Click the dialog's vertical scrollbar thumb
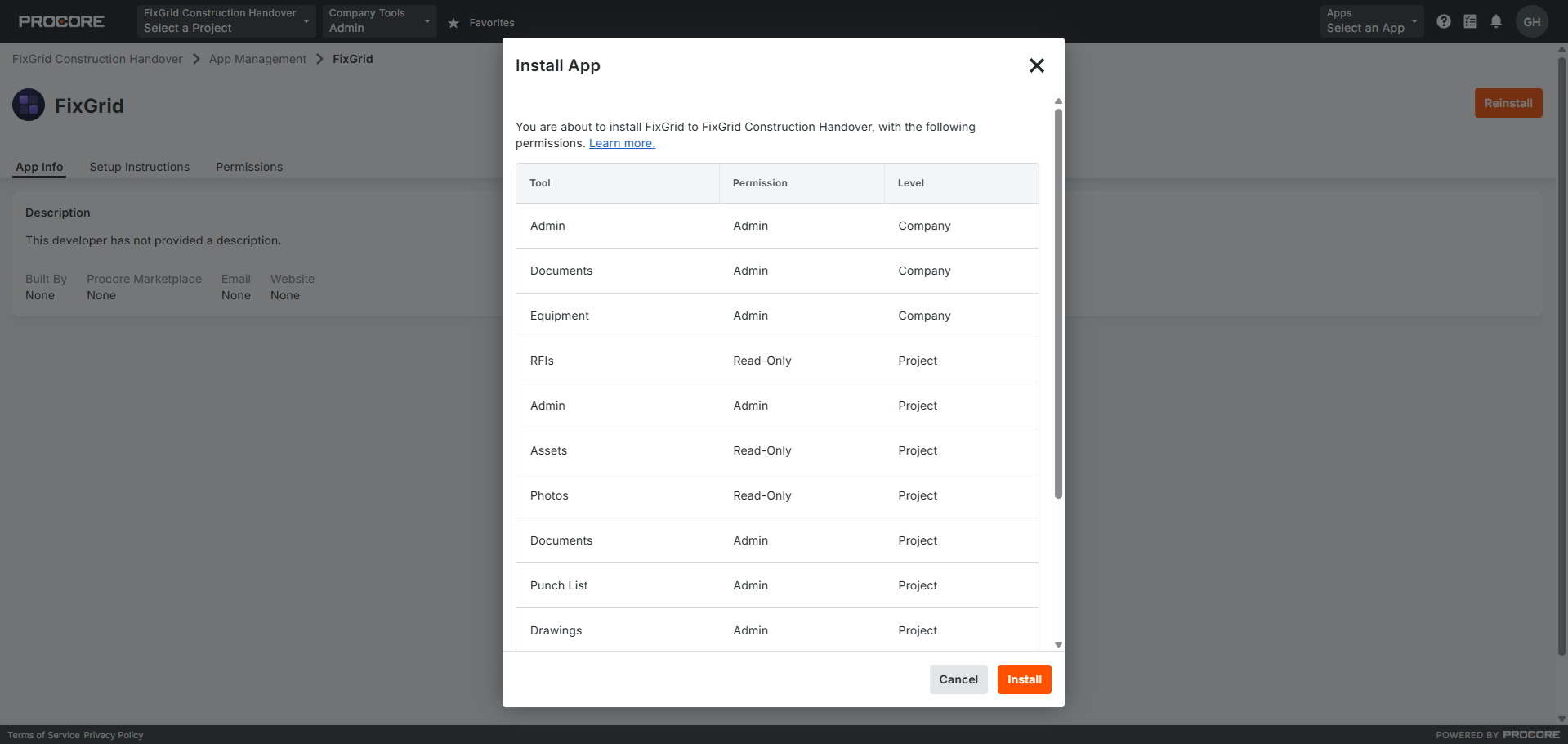This screenshot has height=744, width=1568. tap(1058, 303)
